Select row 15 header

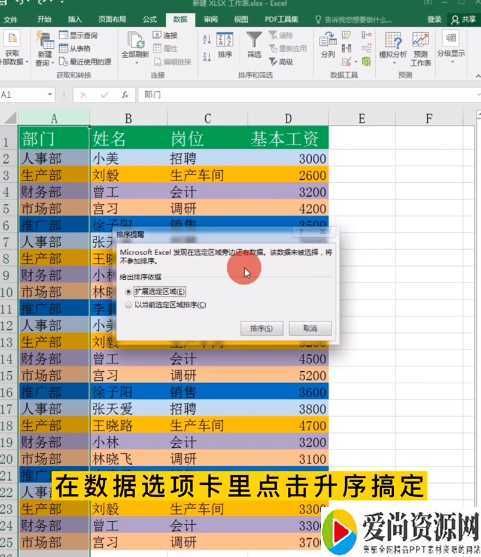(9, 376)
